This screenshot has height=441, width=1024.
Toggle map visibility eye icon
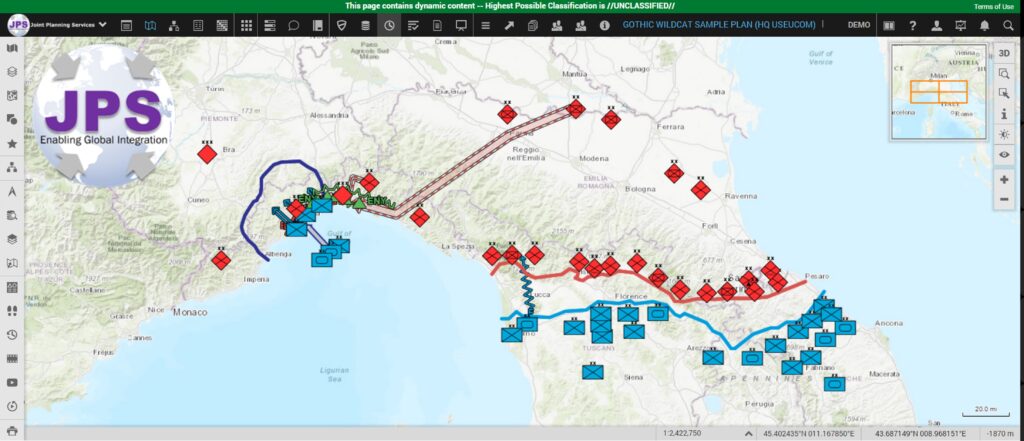[x=1004, y=155]
